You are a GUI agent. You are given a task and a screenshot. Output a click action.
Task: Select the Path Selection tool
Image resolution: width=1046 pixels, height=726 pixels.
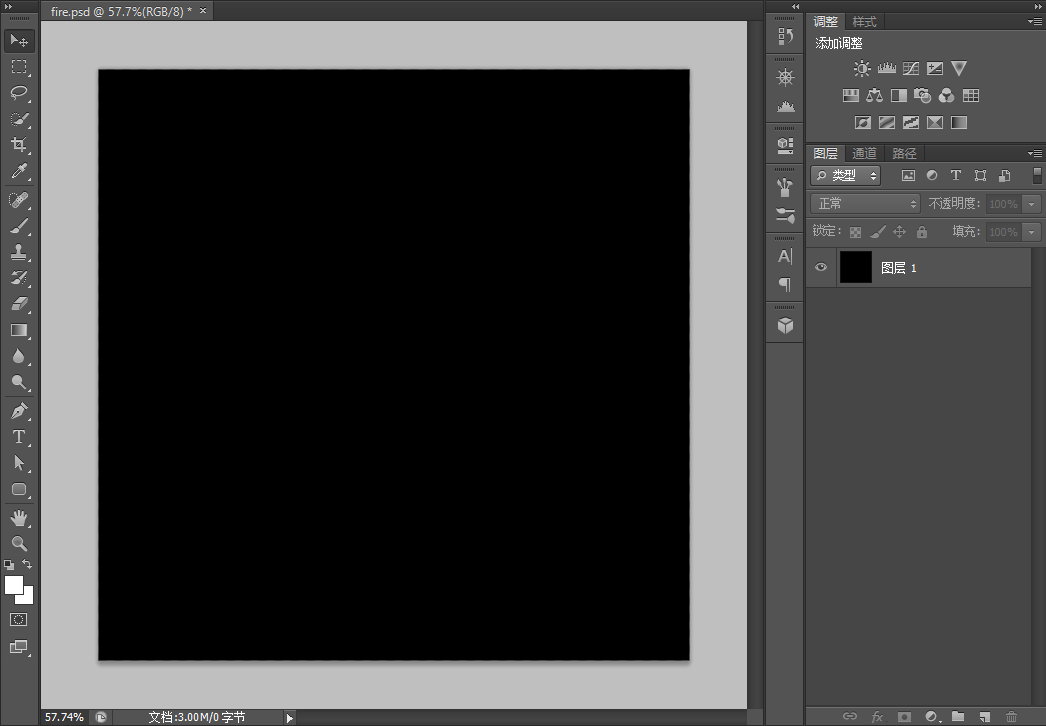pyautogui.click(x=19, y=463)
